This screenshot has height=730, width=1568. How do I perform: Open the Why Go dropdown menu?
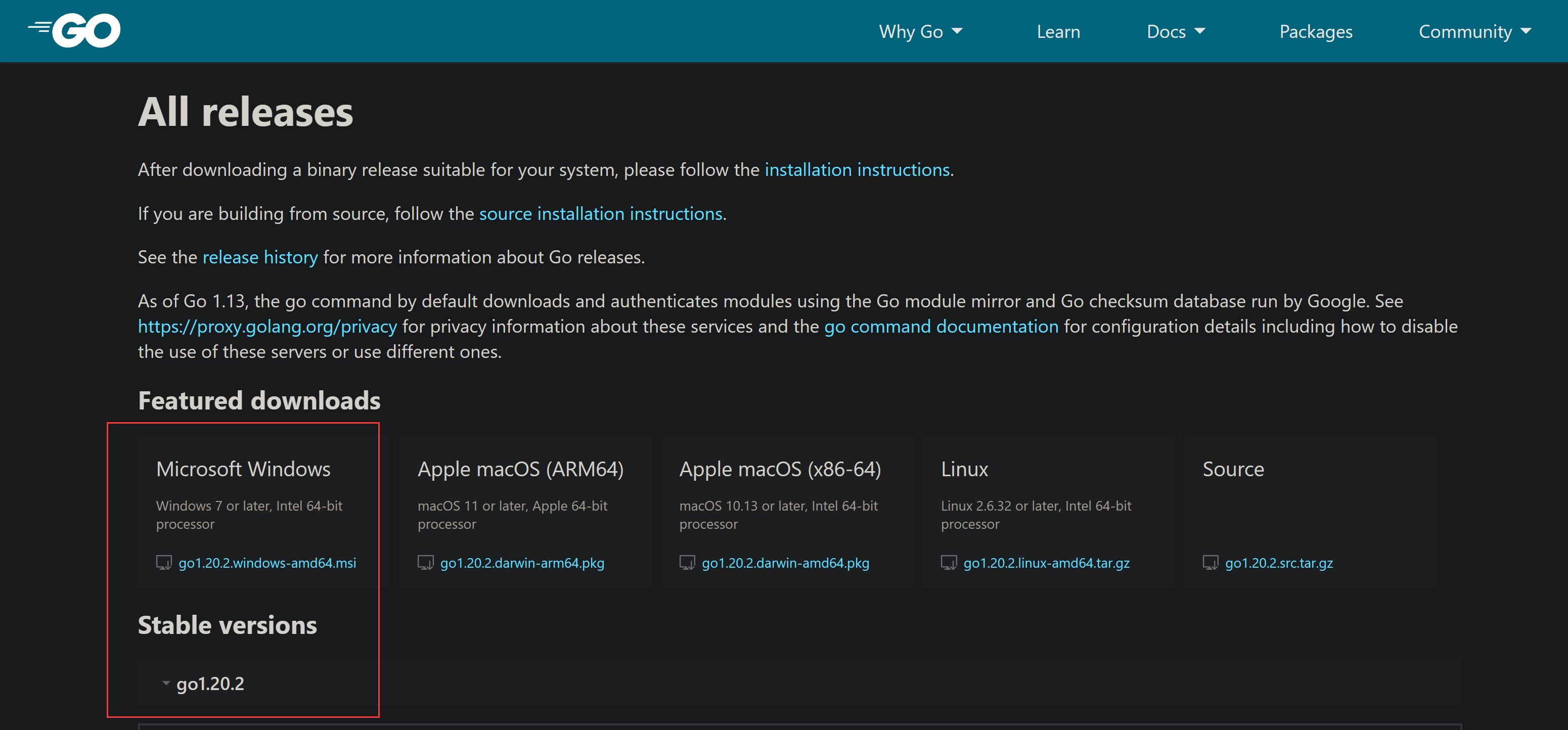[x=920, y=32]
